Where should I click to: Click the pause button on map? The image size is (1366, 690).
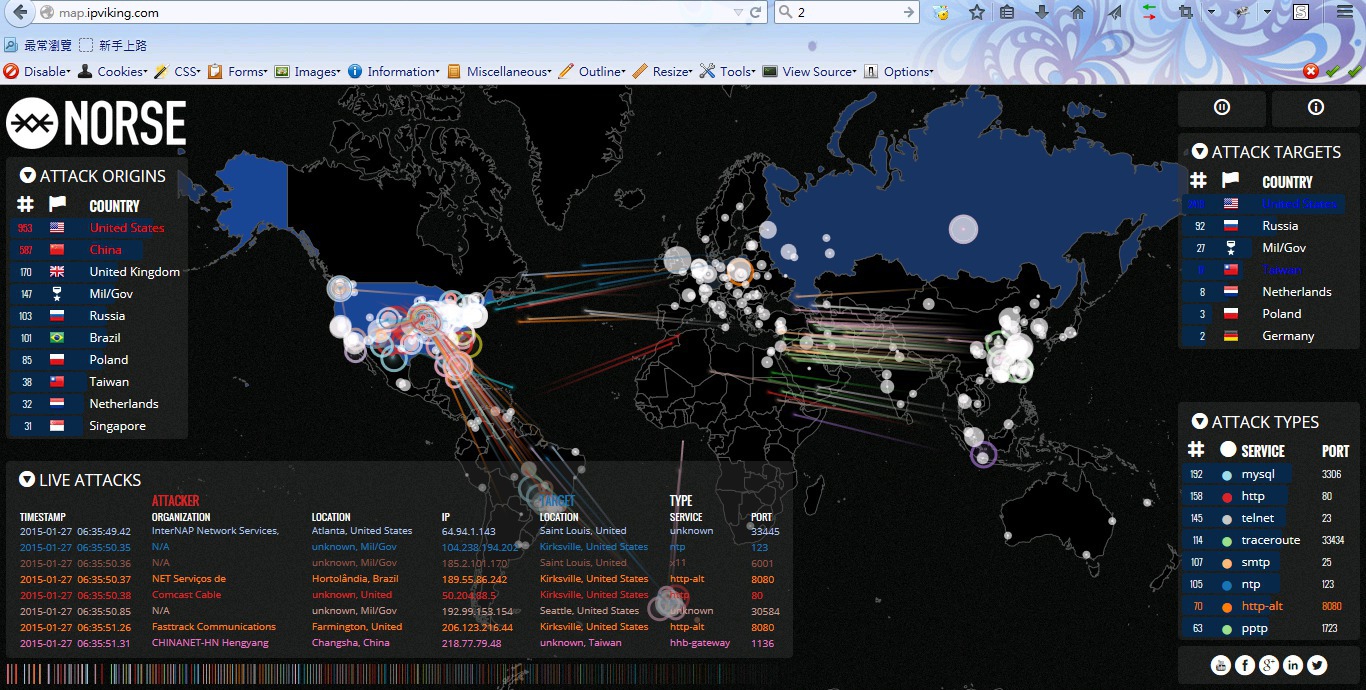(1222, 108)
